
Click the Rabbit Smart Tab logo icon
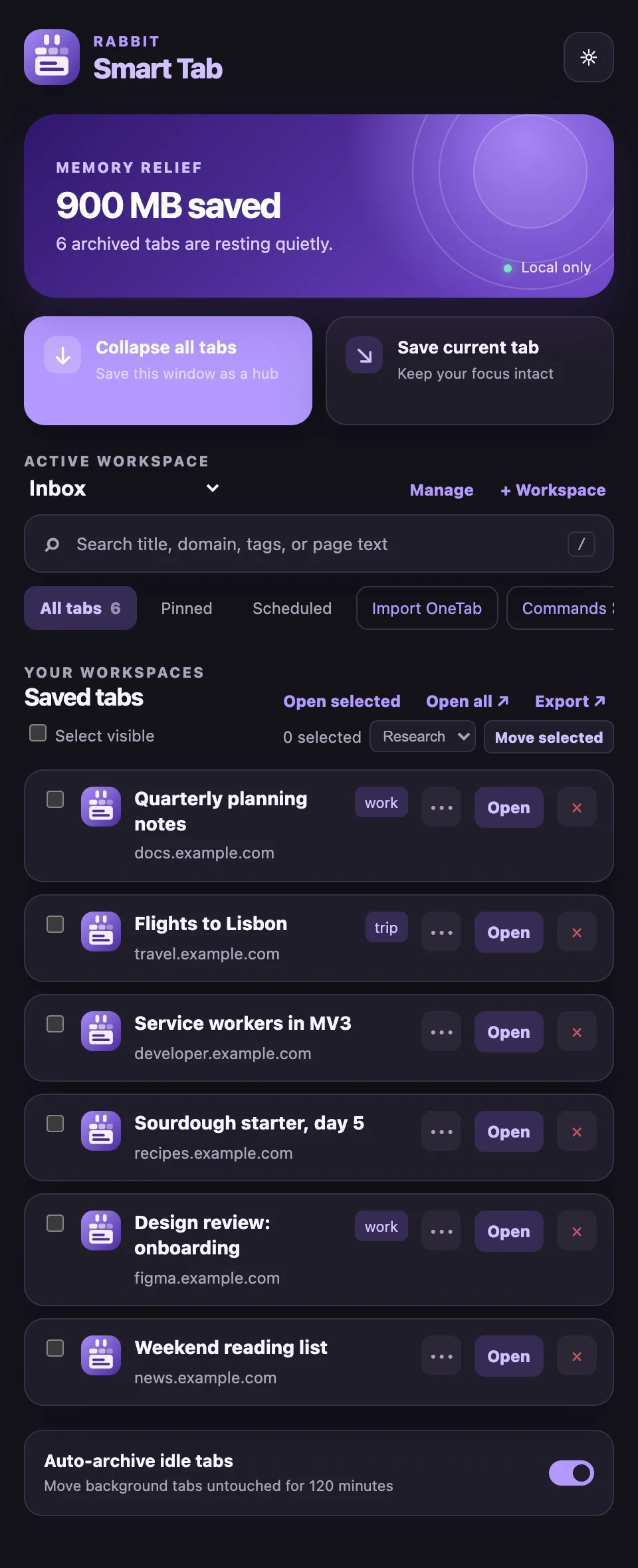[x=52, y=57]
